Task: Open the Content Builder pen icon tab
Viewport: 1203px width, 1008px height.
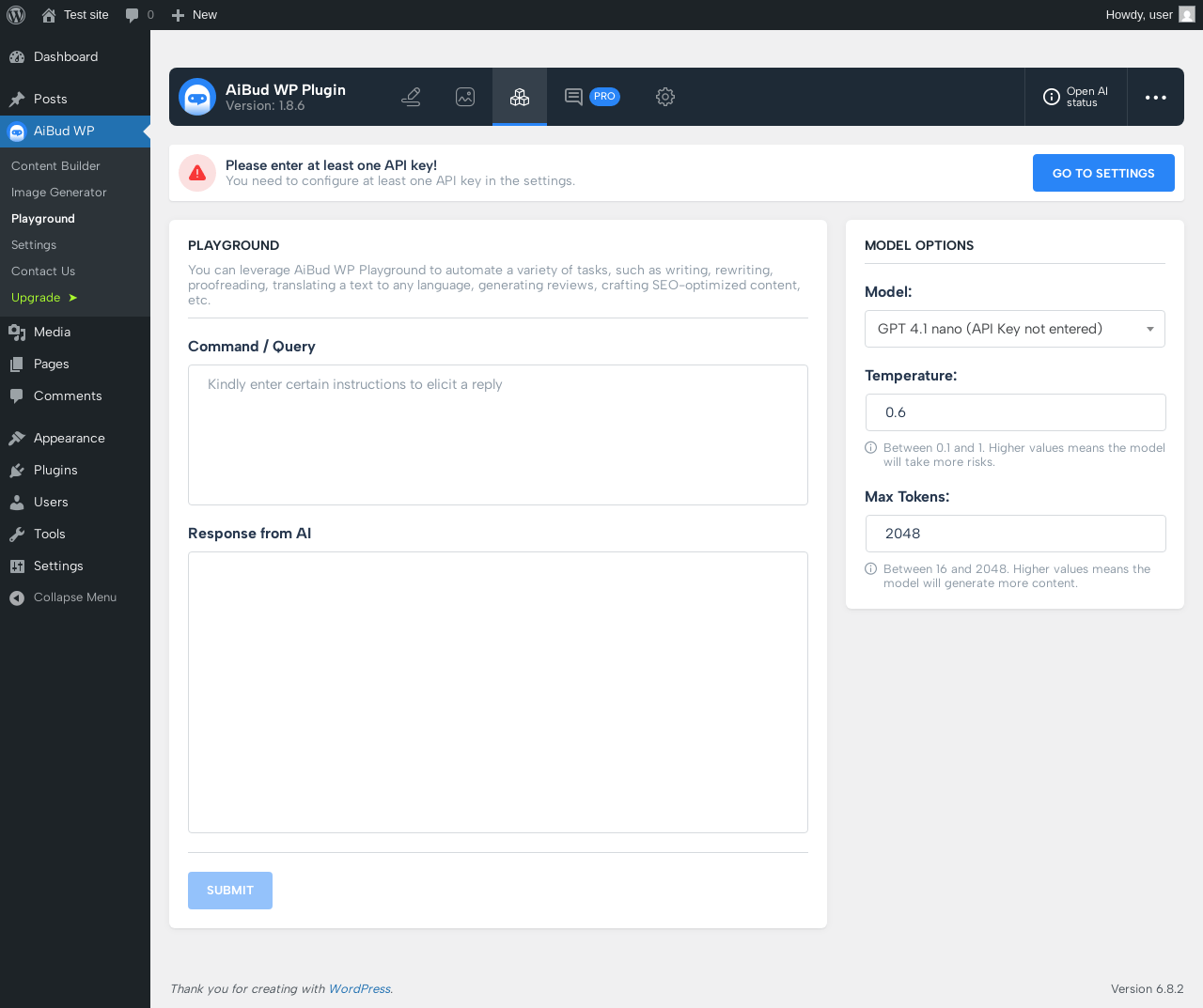Action: (x=411, y=97)
